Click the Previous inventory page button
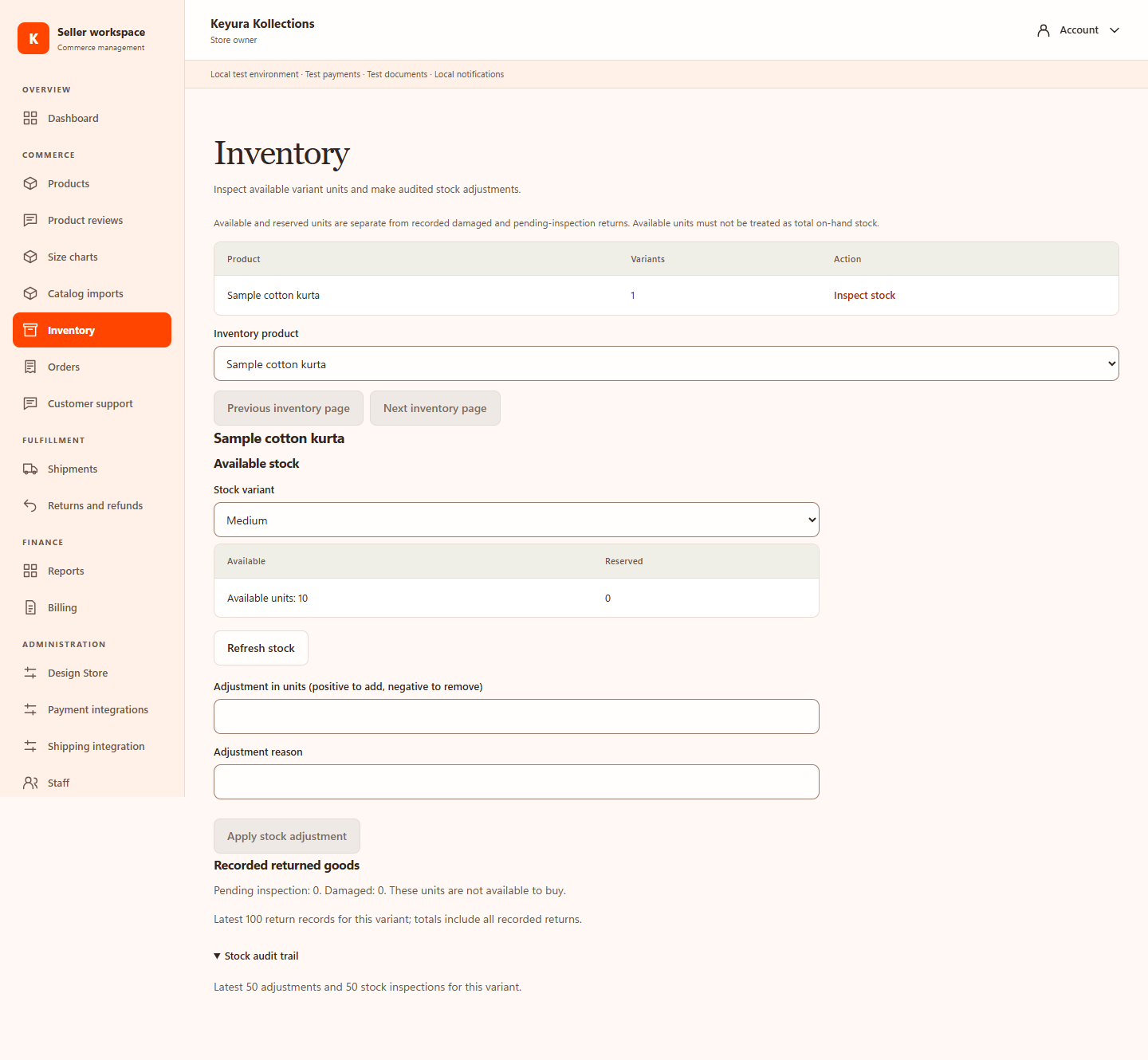1148x1060 pixels. [289, 408]
